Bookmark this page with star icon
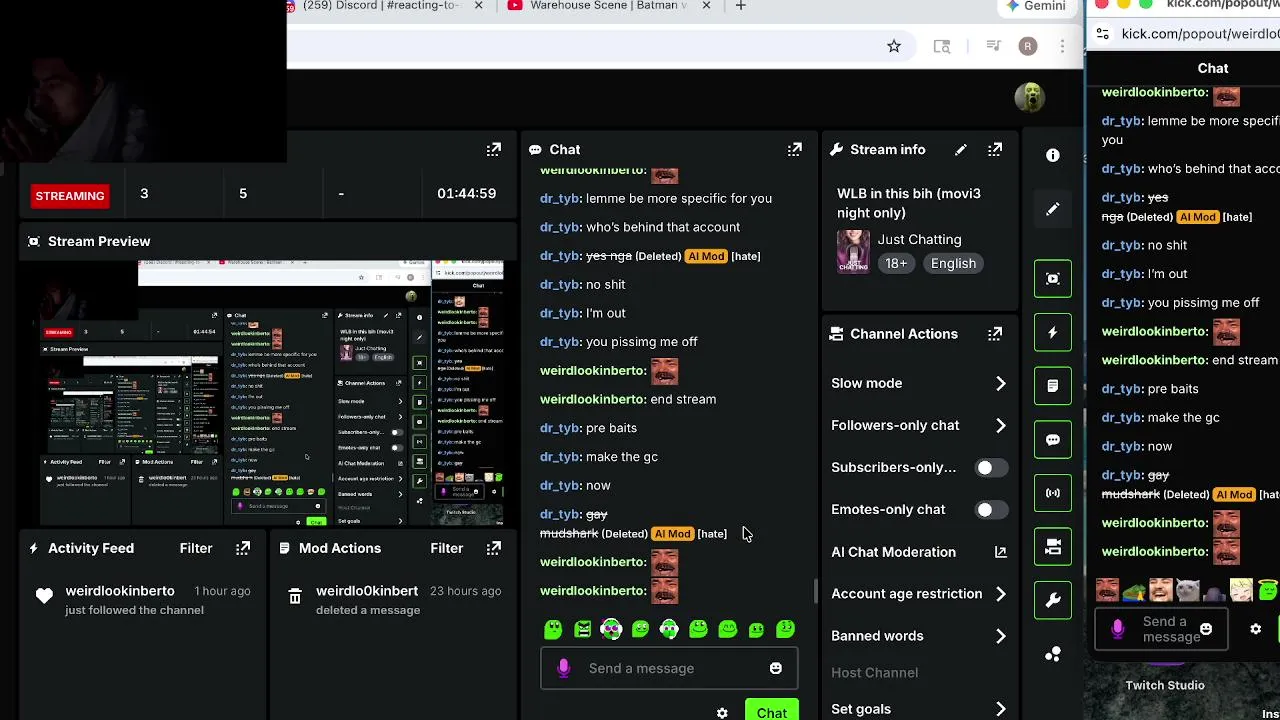 point(894,46)
